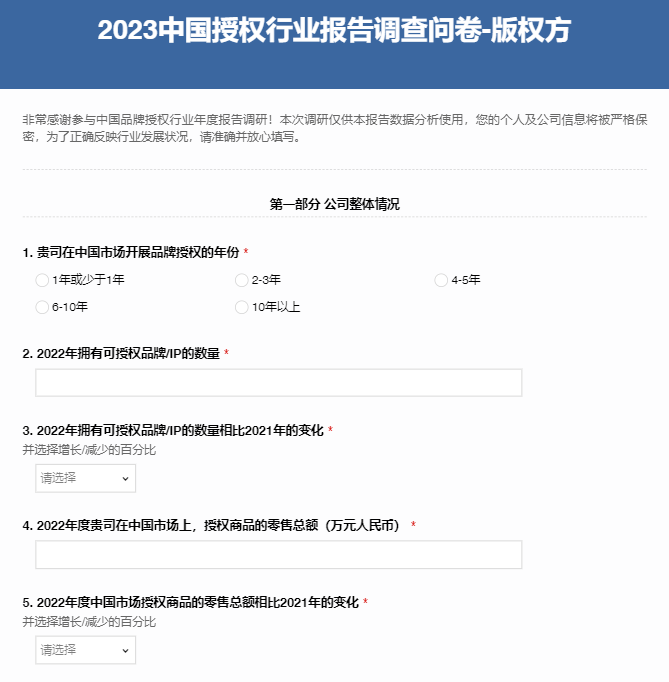Select the "1年或少于1年" radio option
The height and width of the screenshot is (682, 669).
point(42,280)
